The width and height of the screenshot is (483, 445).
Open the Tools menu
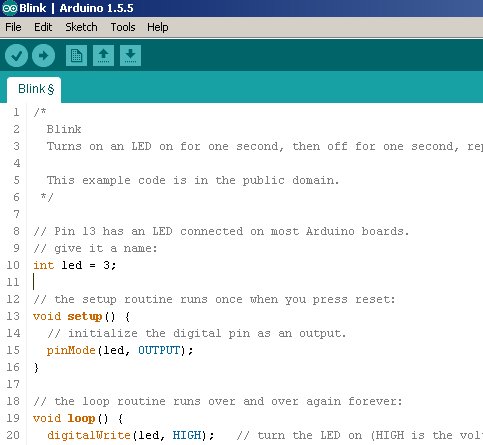pos(123,27)
